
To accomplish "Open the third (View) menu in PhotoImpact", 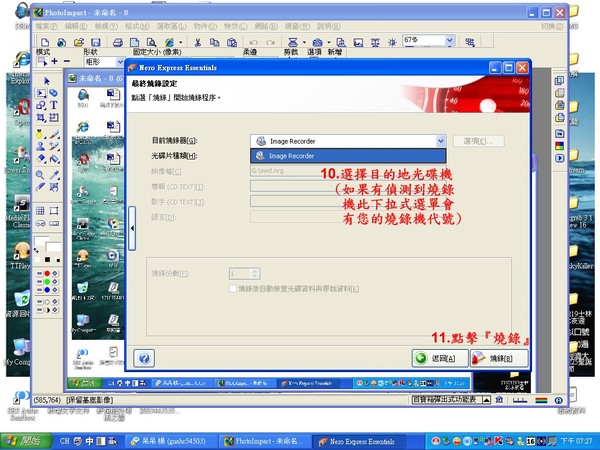I will [x=106, y=26].
